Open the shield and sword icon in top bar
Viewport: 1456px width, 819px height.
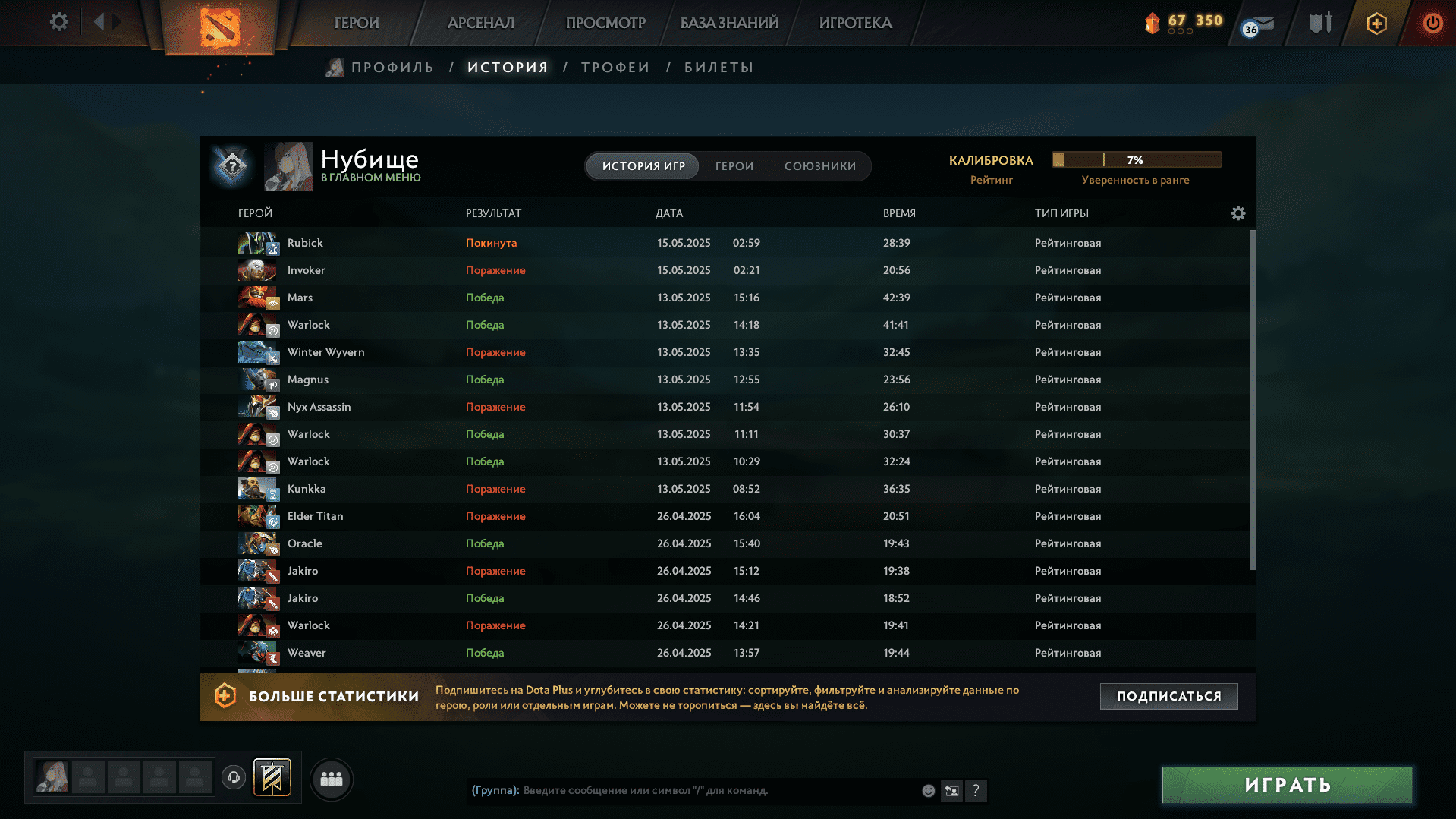click(x=1320, y=24)
